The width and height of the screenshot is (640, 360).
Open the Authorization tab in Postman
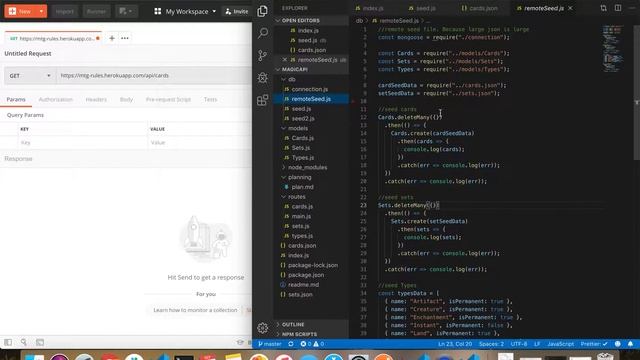coord(56,100)
